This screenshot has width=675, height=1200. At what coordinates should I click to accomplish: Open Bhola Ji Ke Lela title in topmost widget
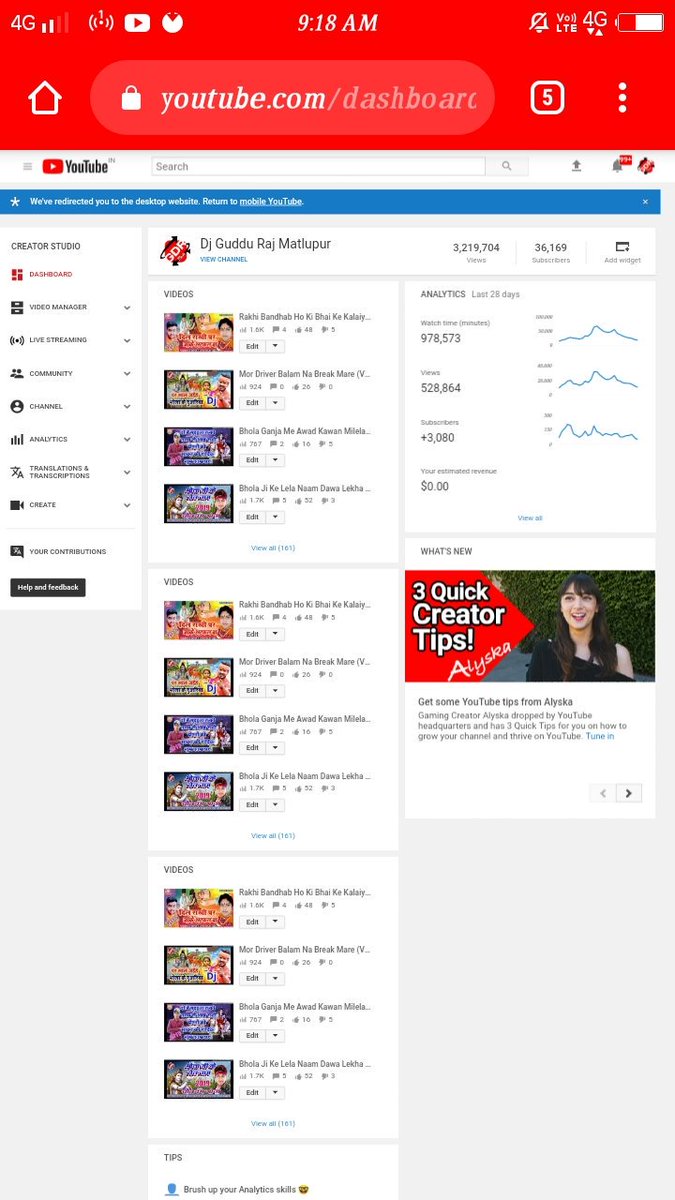(305, 488)
